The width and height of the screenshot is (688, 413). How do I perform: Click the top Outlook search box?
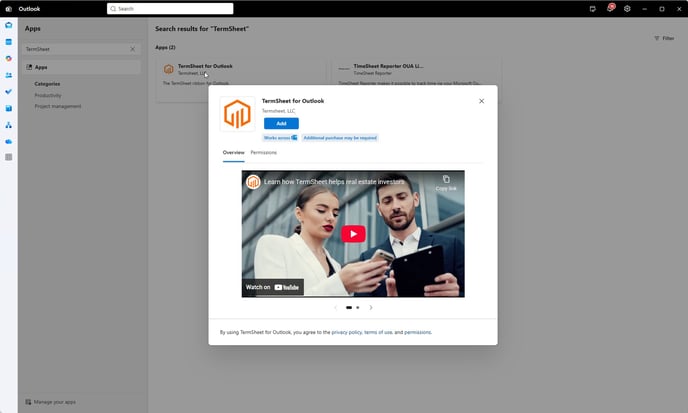click(x=170, y=9)
